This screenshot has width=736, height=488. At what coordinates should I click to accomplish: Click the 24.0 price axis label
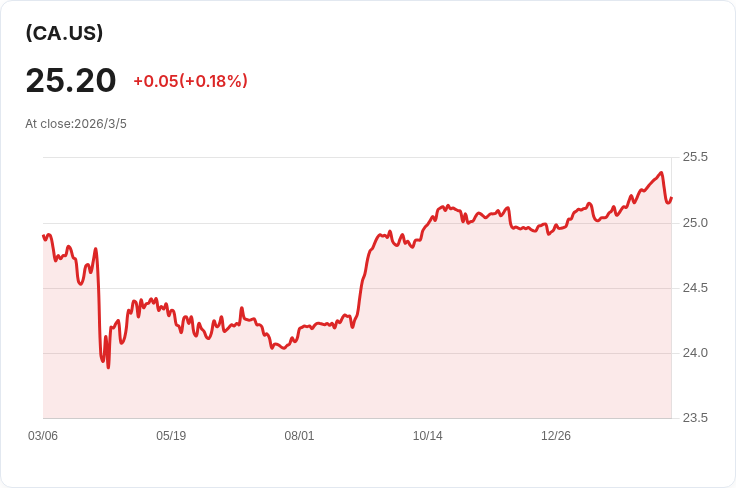click(695, 353)
